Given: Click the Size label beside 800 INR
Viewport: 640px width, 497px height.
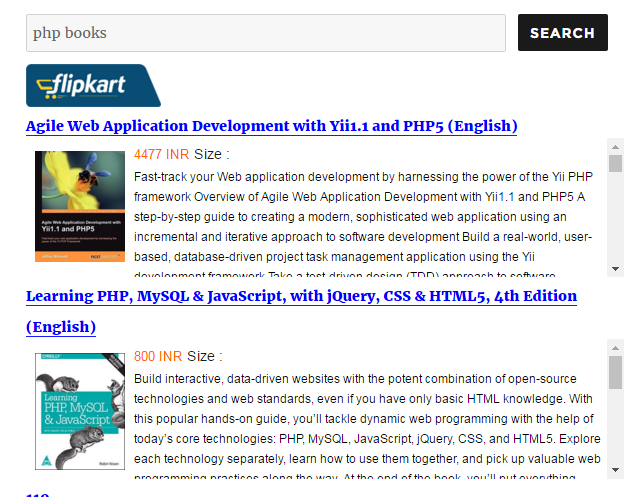Looking at the screenshot, I should click(204, 357).
